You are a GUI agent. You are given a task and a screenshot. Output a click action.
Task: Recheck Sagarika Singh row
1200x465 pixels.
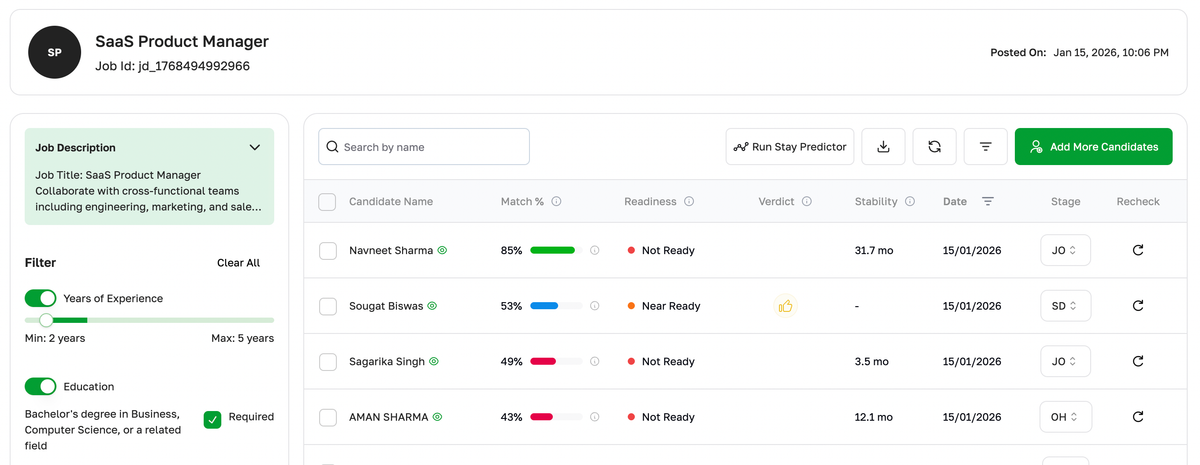pos(1138,361)
